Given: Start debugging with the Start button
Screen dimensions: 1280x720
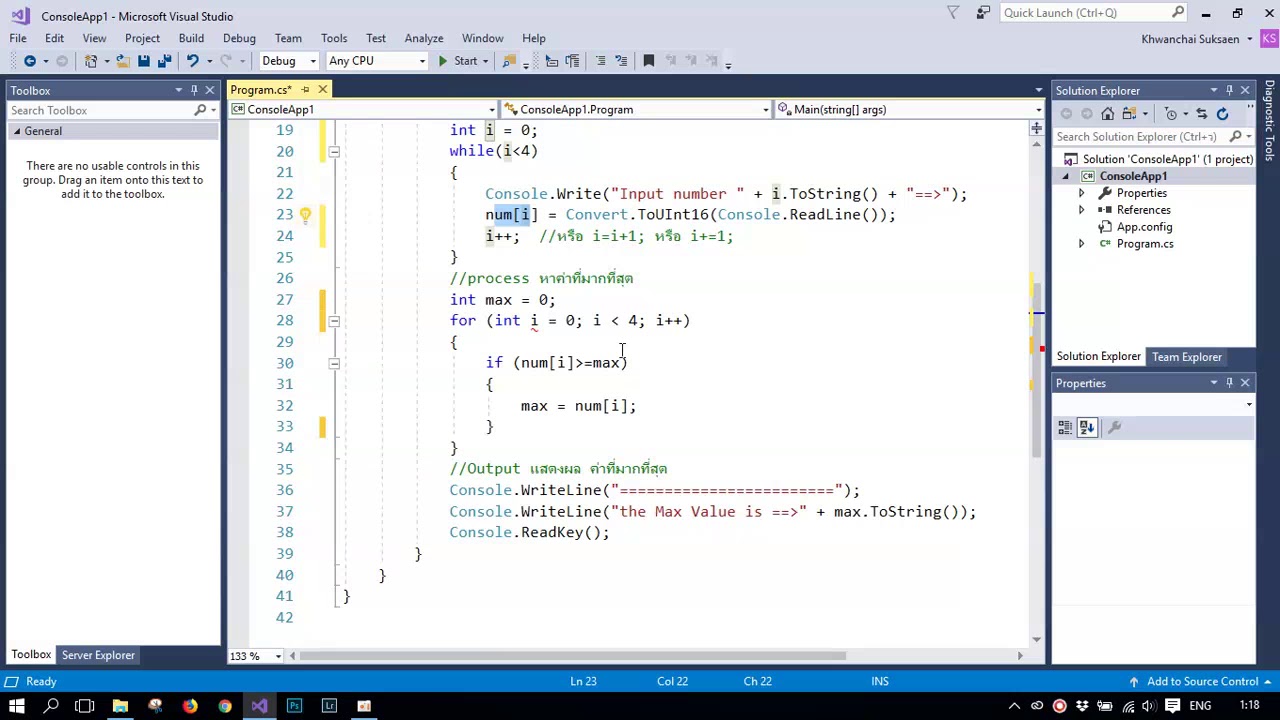Looking at the screenshot, I should [457, 61].
